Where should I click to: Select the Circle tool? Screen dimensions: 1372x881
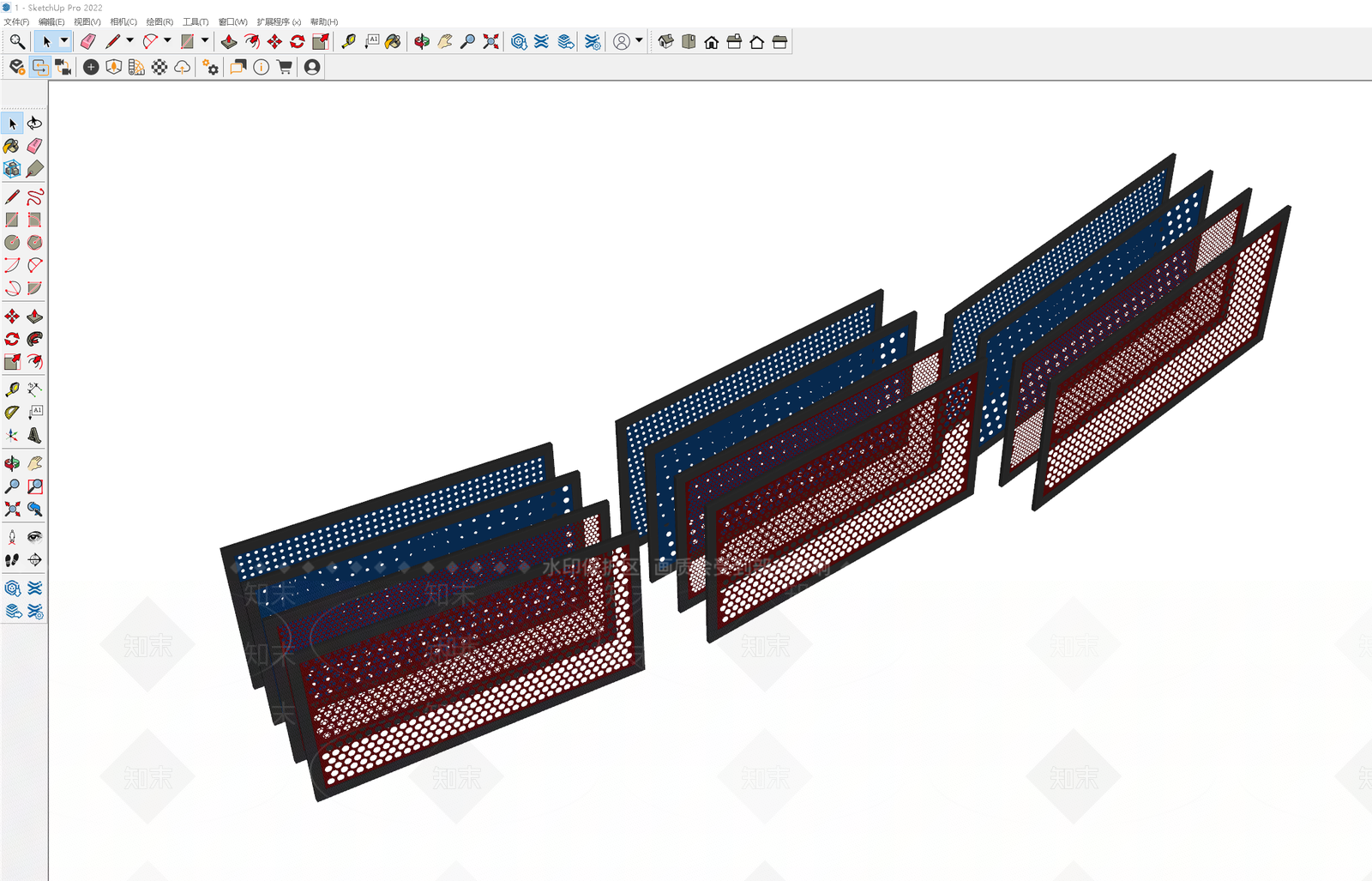click(12, 243)
